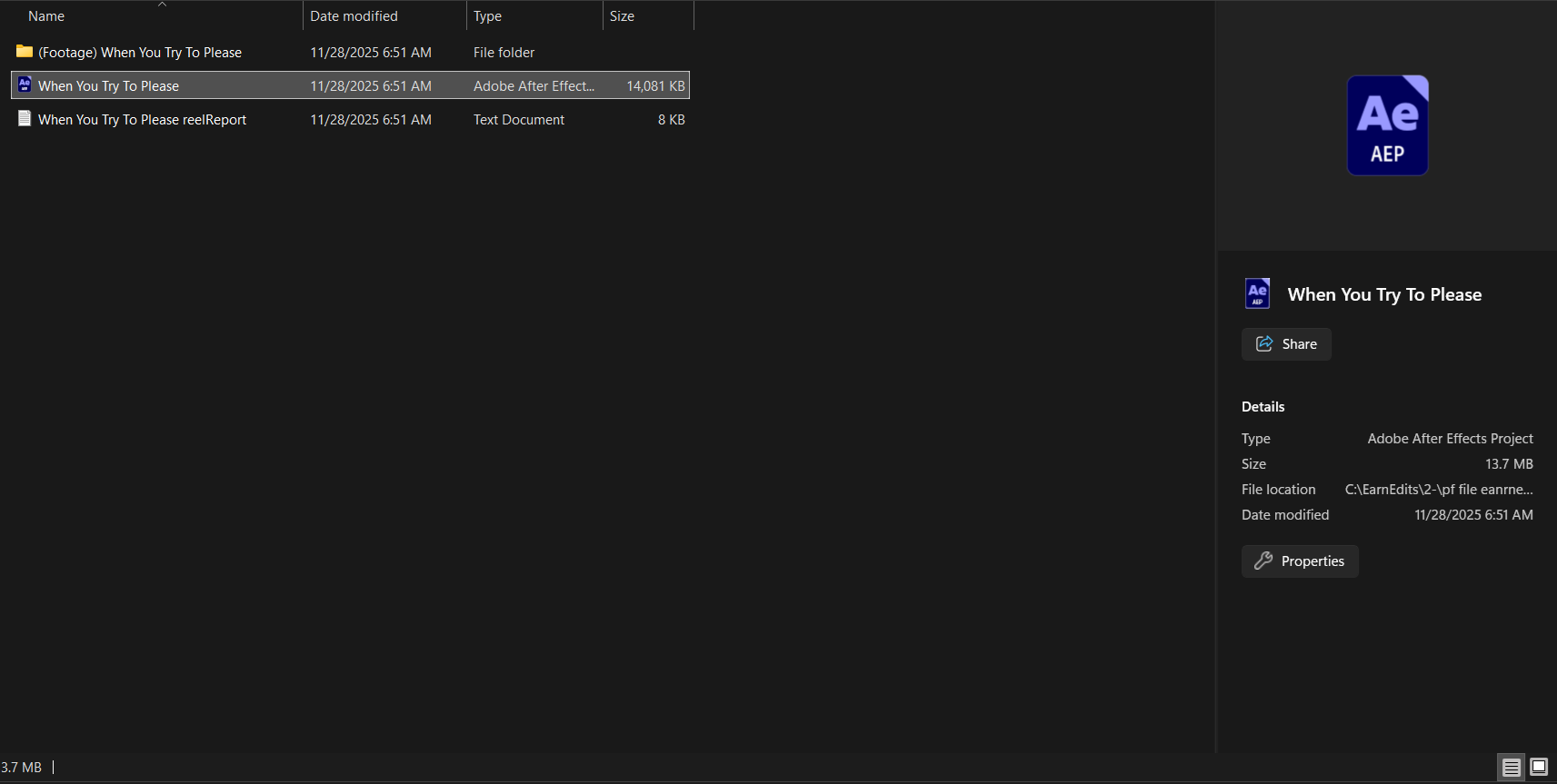Click the reelReport text document icon
The width and height of the screenshot is (1557, 784).
(x=25, y=119)
